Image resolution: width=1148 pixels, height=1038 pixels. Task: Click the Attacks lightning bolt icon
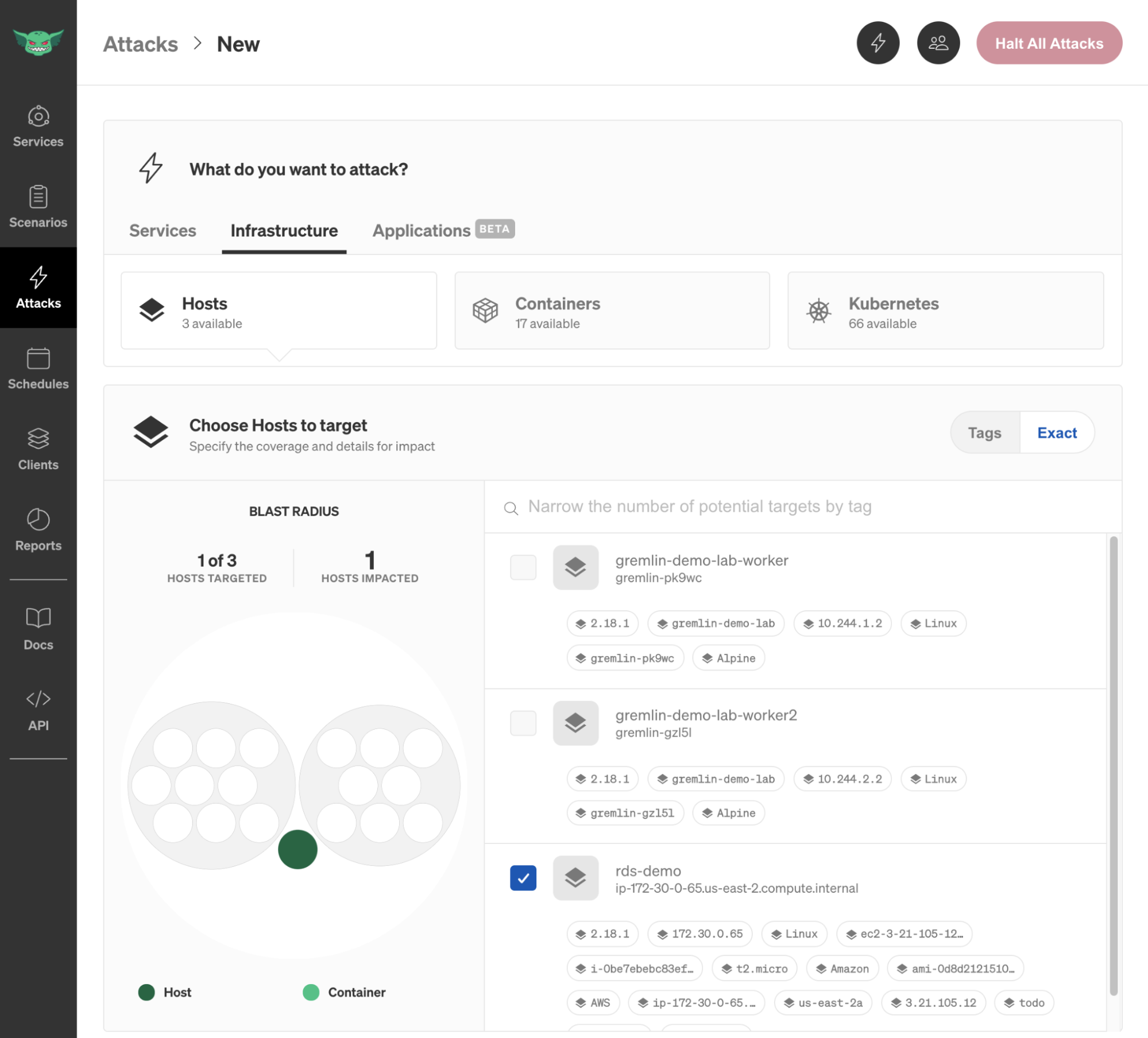[x=38, y=277]
